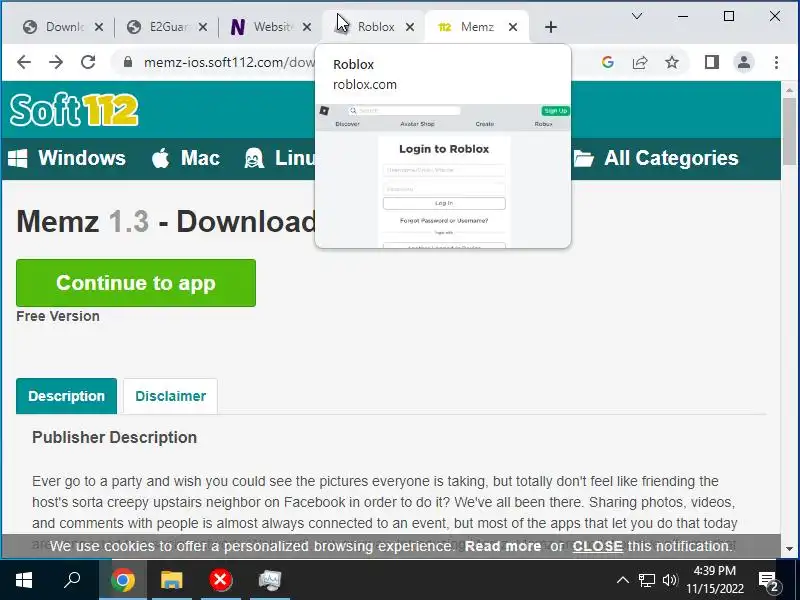This screenshot has width=800, height=600.
Task: Click the address bar URL
Action: pos(229,62)
